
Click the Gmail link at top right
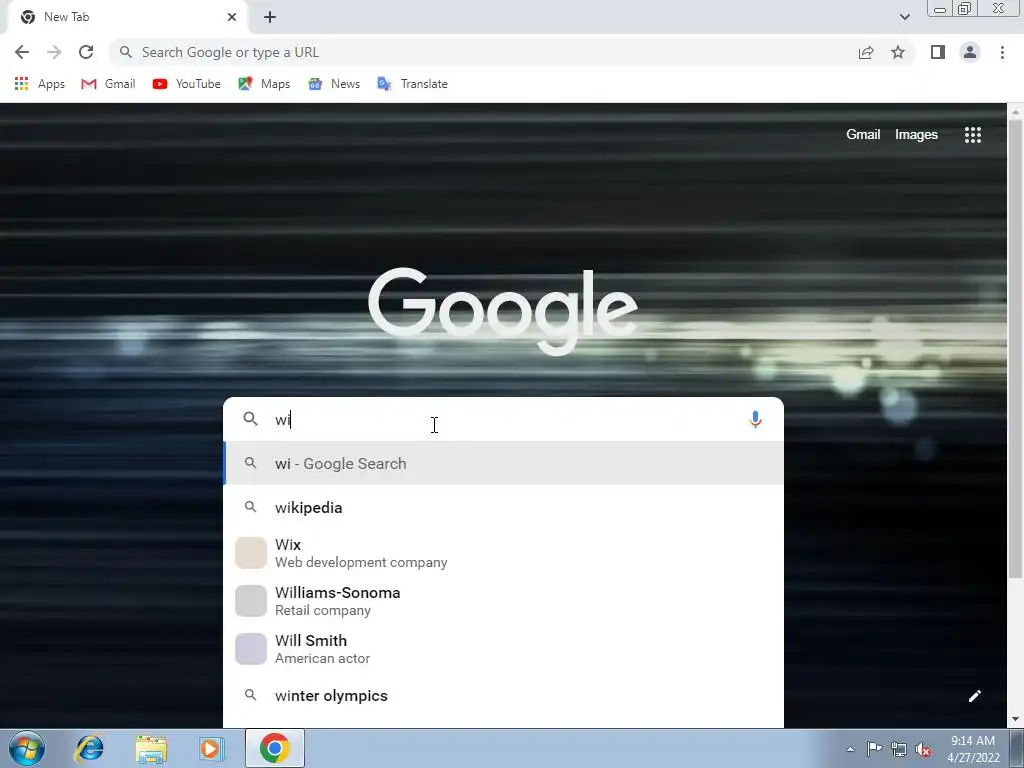(863, 135)
